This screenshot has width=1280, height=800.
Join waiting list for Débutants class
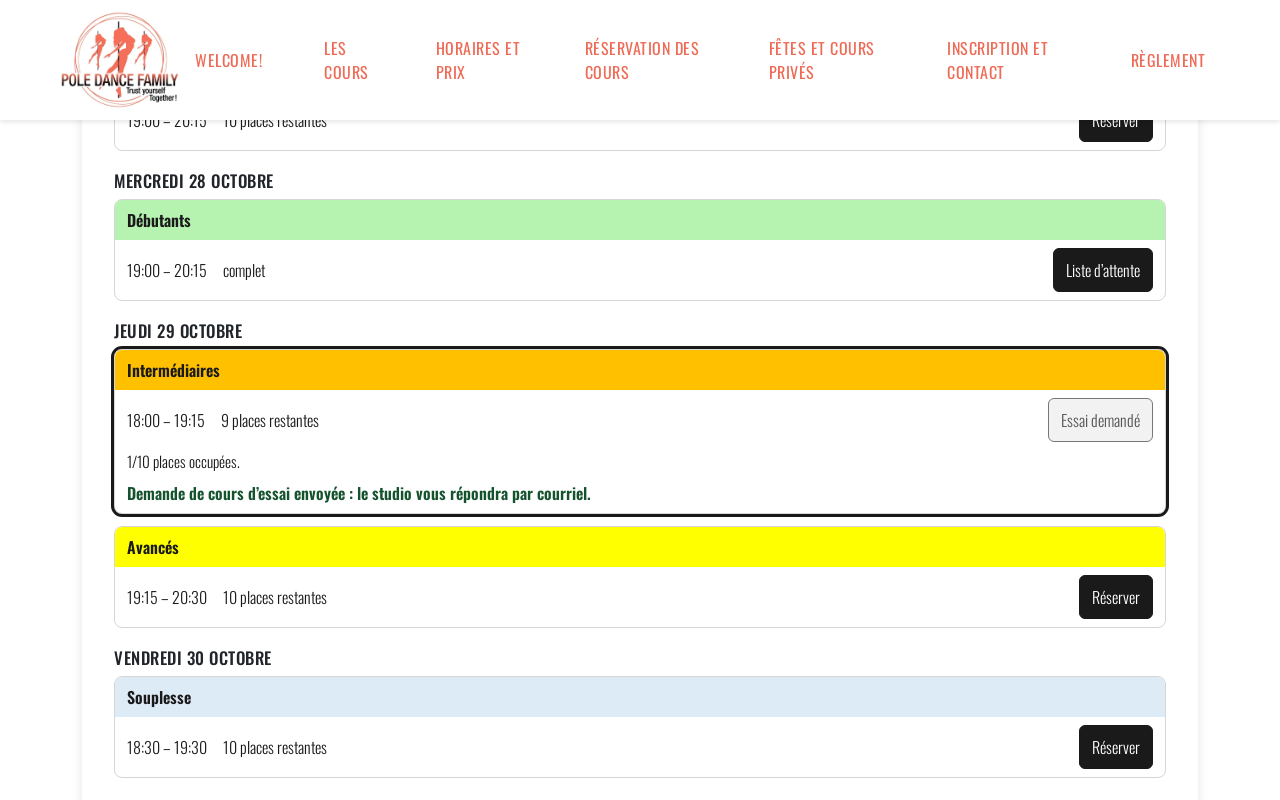(x=1103, y=270)
